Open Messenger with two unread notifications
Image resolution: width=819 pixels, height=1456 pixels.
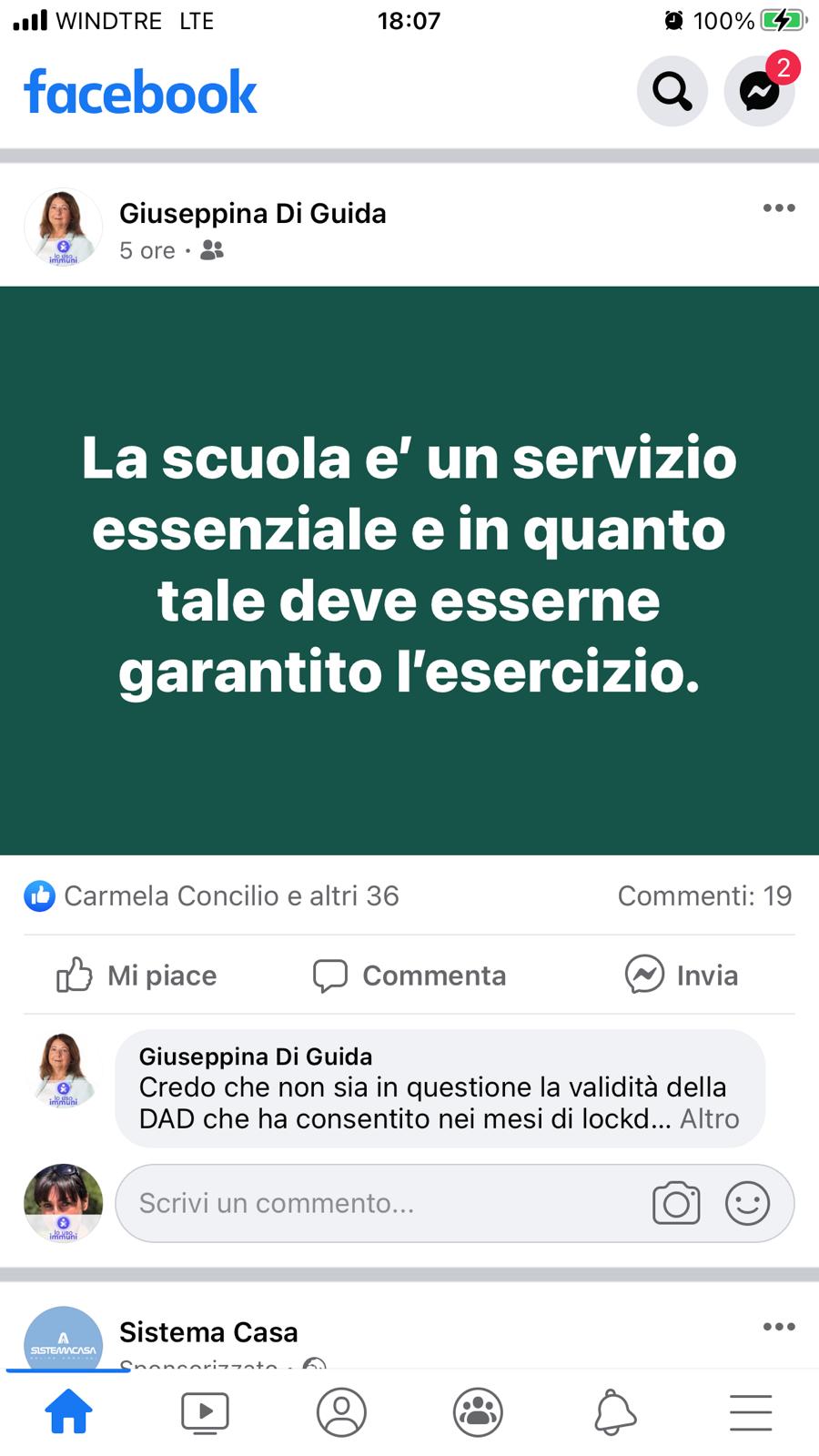click(760, 91)
